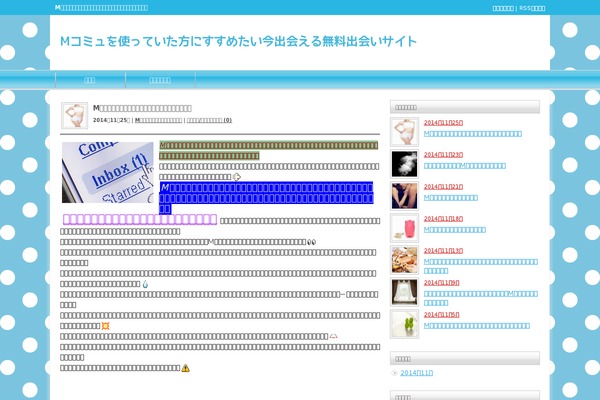Open the post title under 2014 11/9
This screenshot has width=600, height=400.
tap(481, 298)
